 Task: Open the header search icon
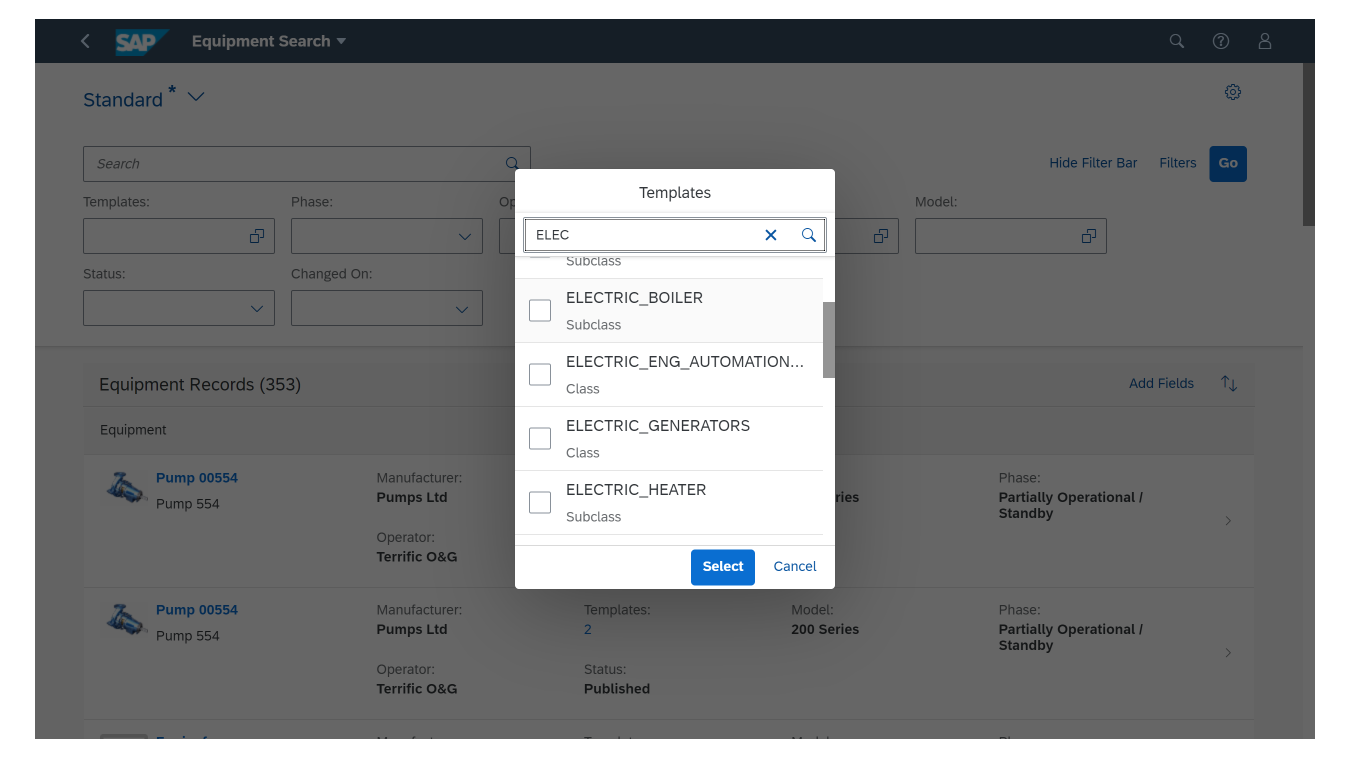pyautogui.click(x=1177, y=41)
